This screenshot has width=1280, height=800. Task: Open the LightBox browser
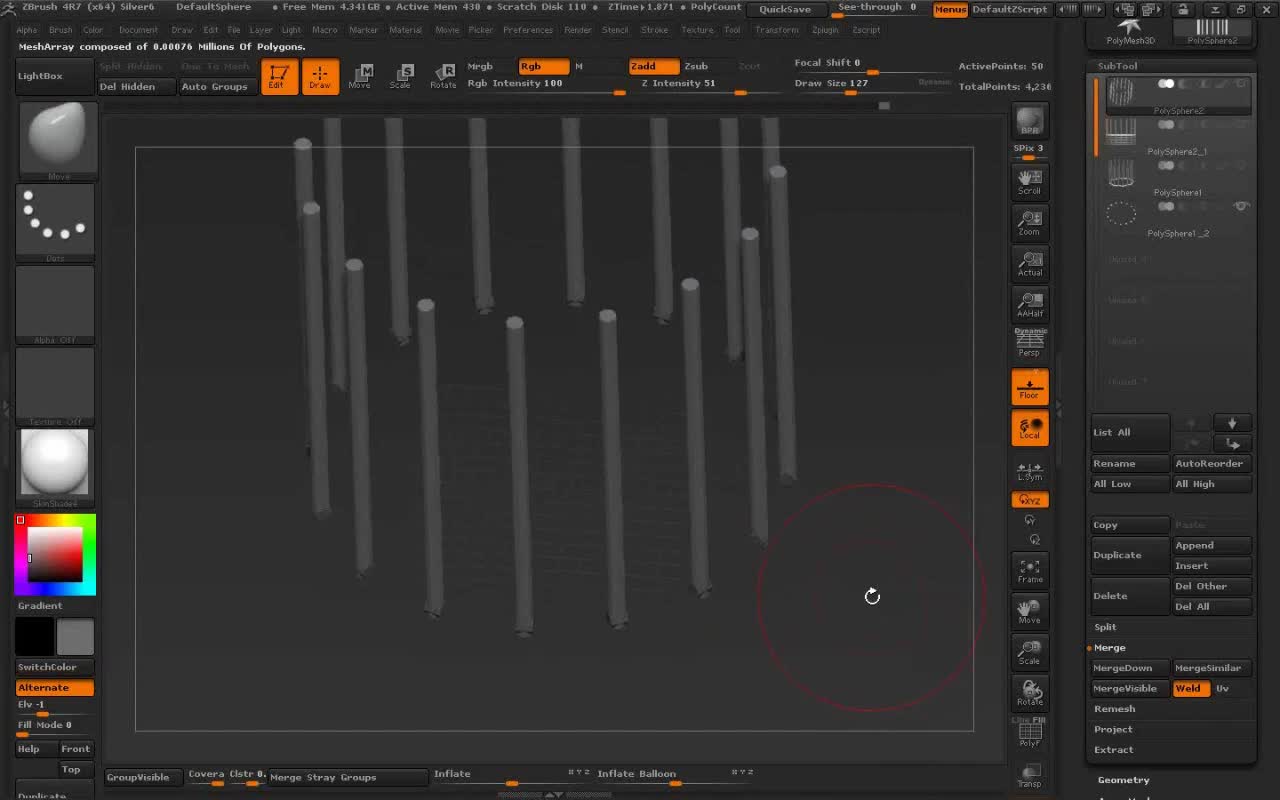pos(55,76)
